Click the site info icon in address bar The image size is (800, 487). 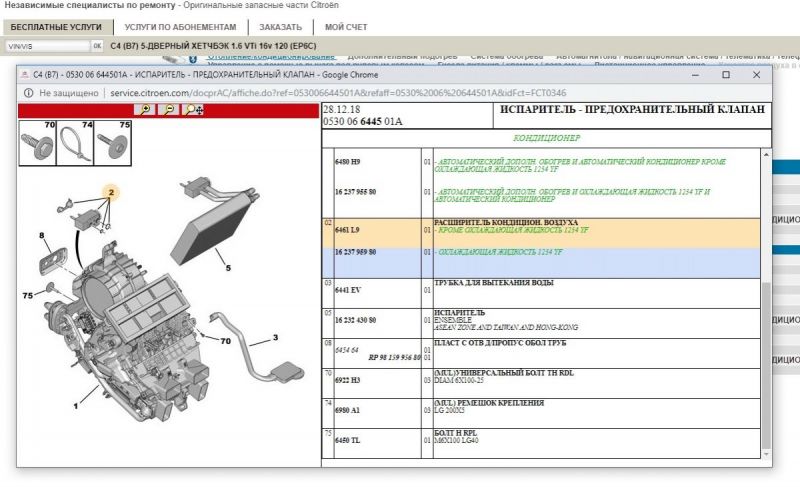pyautogui.click(x=28, y=92)
